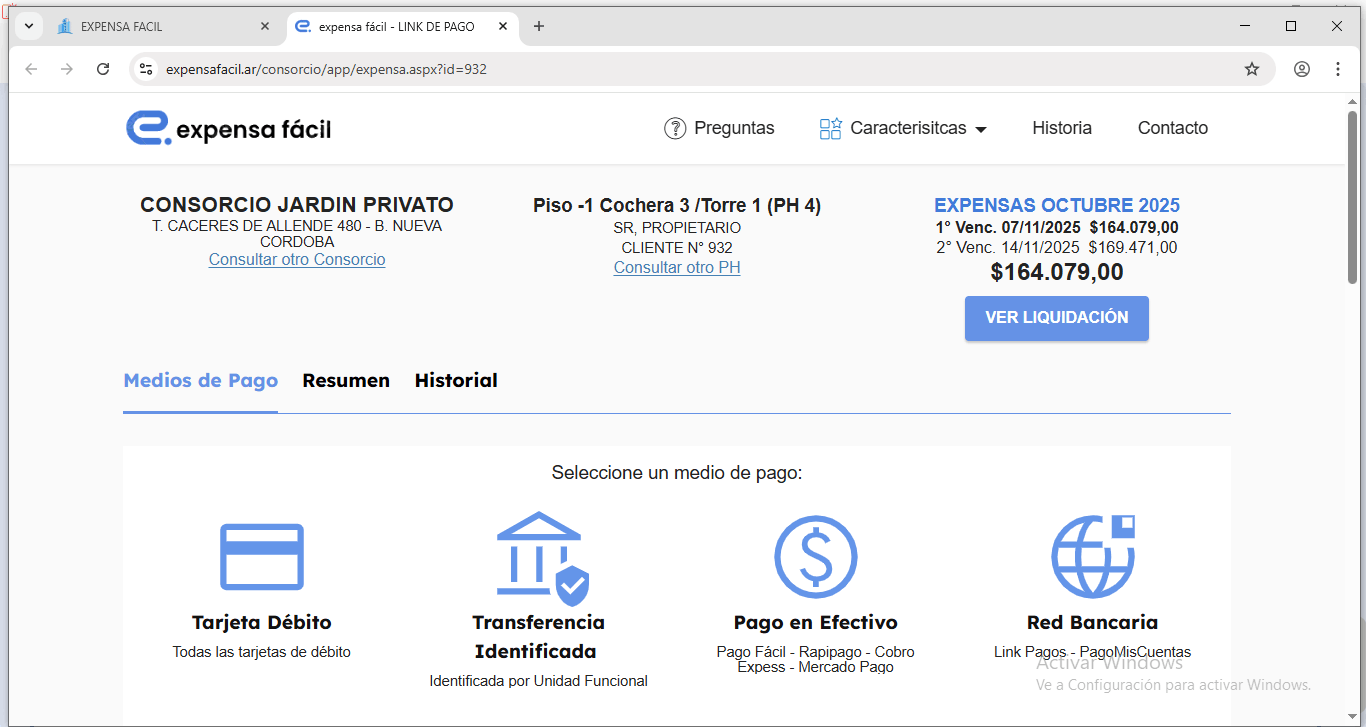Expand the Caracterisitcas dropdown menu

903,128
